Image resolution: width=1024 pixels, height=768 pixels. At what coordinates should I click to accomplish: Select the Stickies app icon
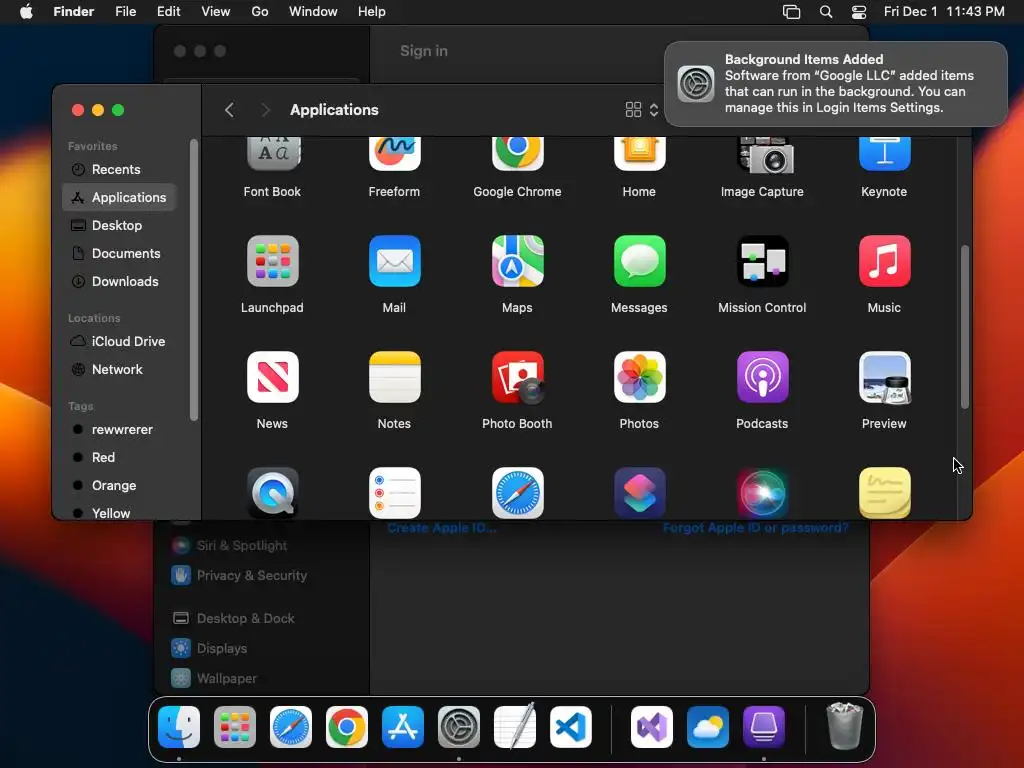[x=884, y=493]
